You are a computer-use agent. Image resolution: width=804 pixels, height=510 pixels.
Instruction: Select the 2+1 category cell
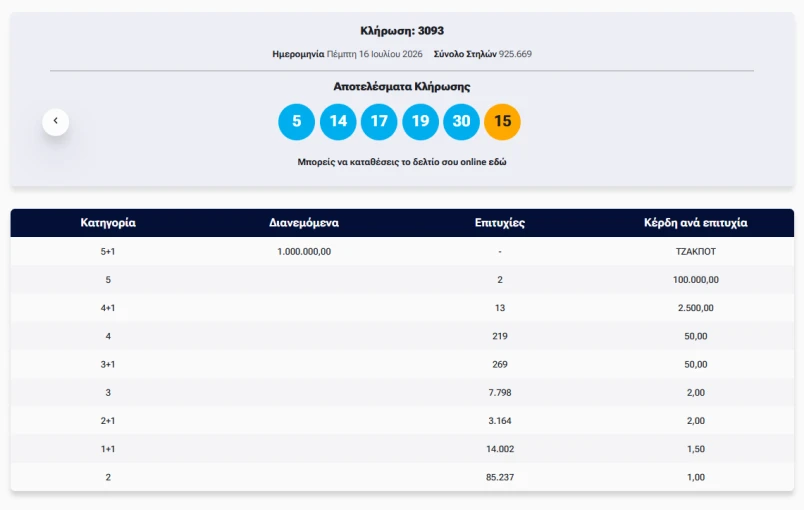click(108, 421)
